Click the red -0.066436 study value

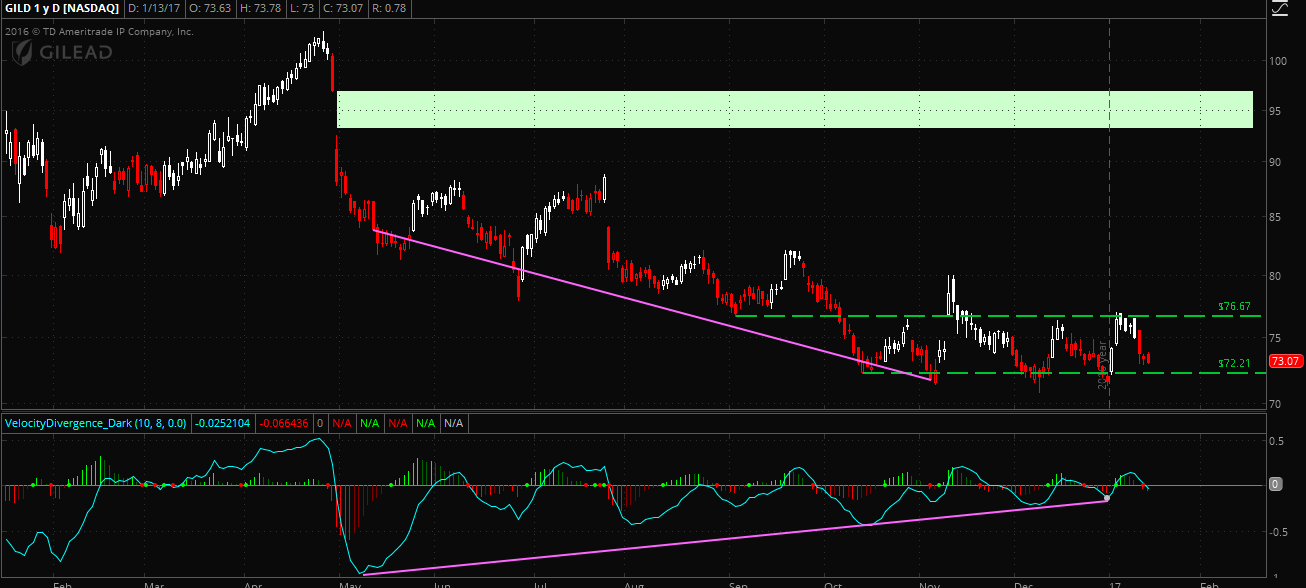(x=285, y=424)
